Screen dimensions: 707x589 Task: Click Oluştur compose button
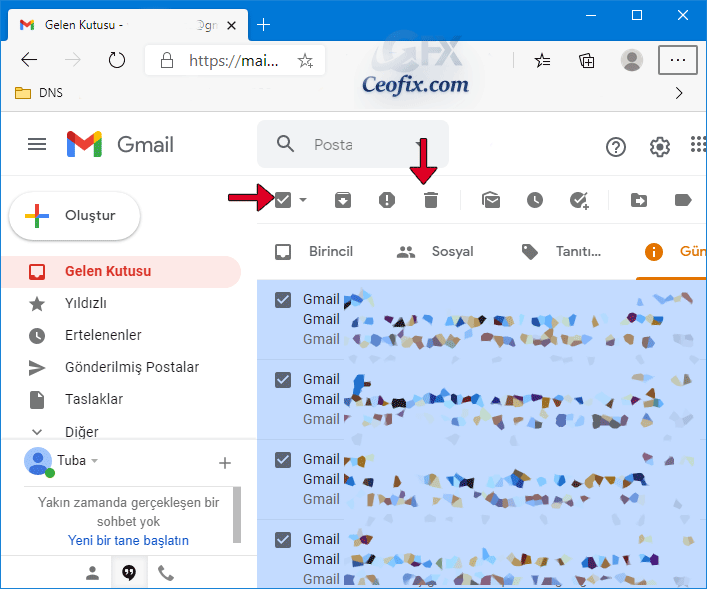[75, 216]
